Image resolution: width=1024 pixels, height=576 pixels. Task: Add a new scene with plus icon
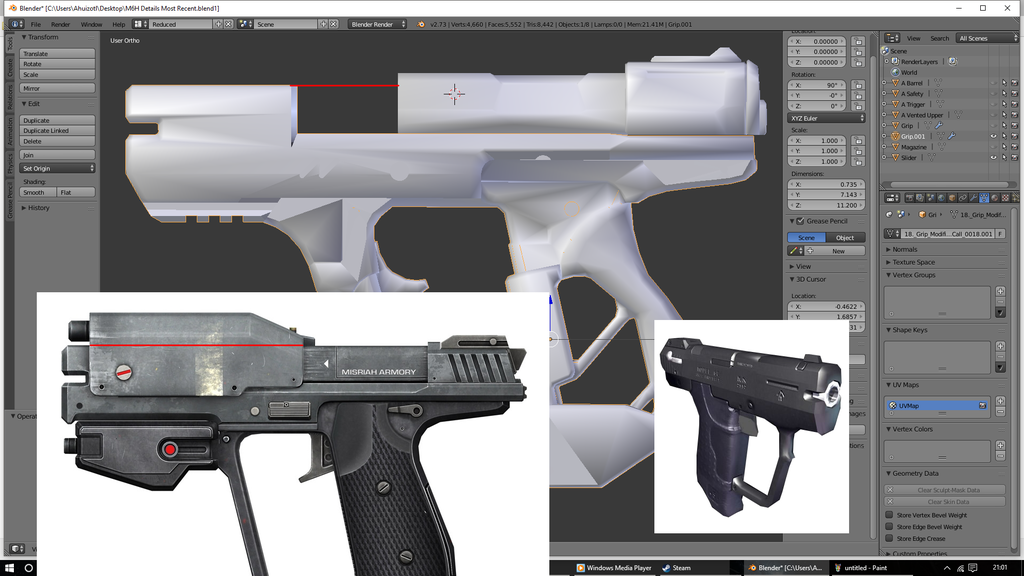tap(323, 24)
